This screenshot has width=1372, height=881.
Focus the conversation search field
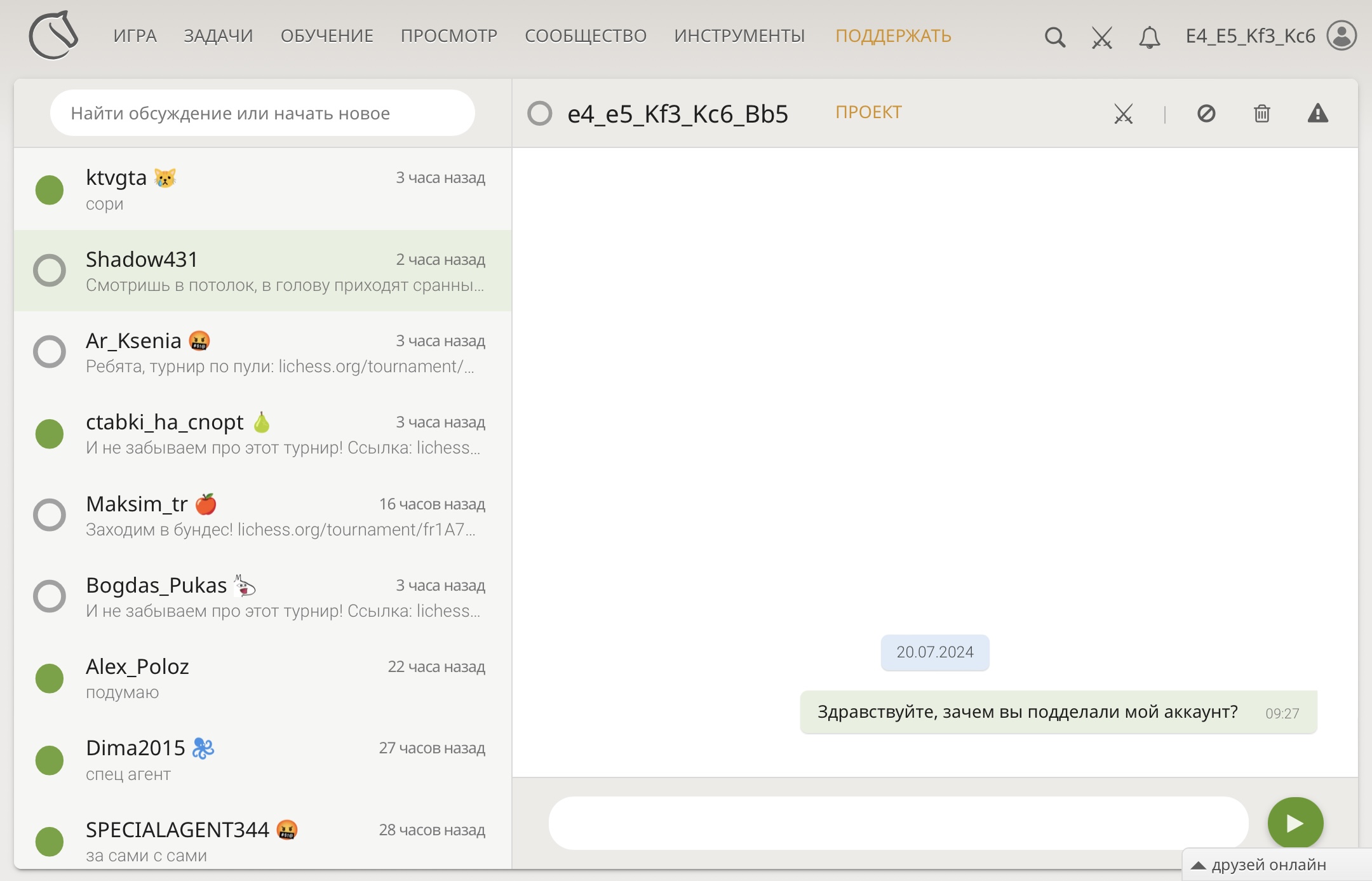click(x=262, y=113)
